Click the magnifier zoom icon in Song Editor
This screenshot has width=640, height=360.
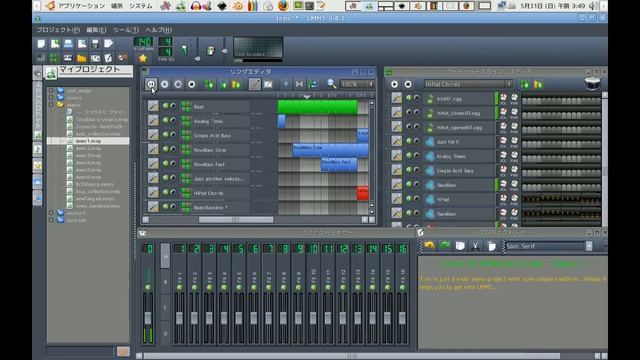pyautogui.click(x=332, y=84)
